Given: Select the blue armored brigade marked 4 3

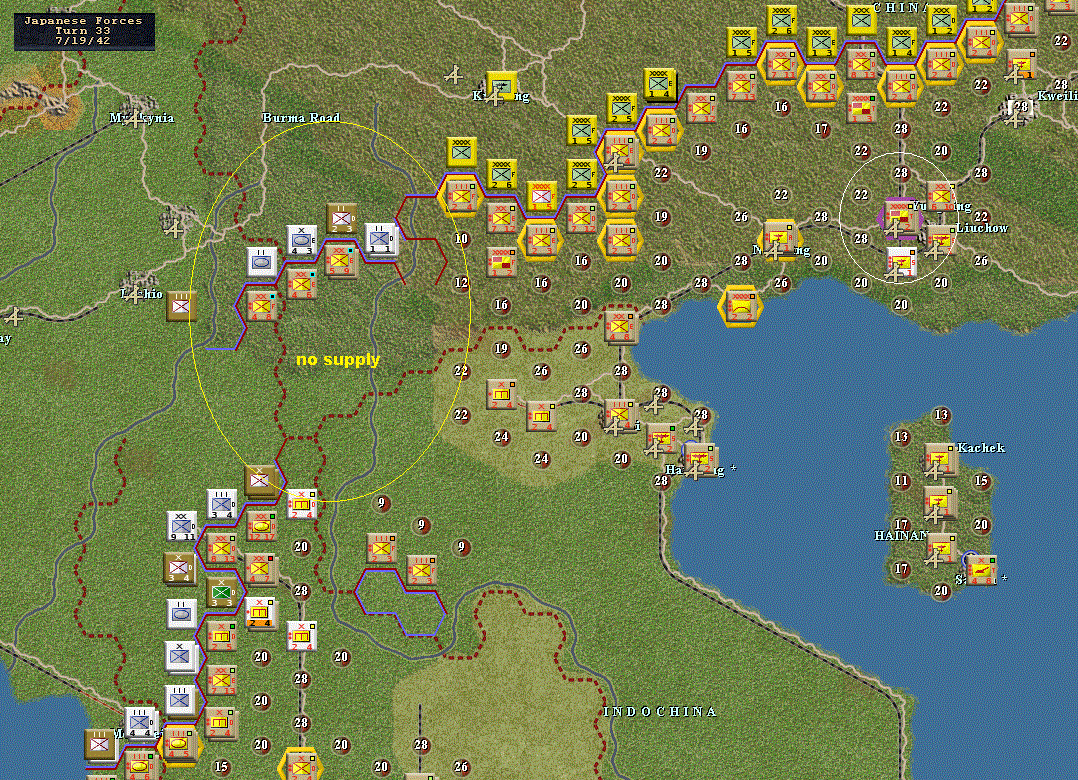Looking at the screenshot, I should [301, 240].
